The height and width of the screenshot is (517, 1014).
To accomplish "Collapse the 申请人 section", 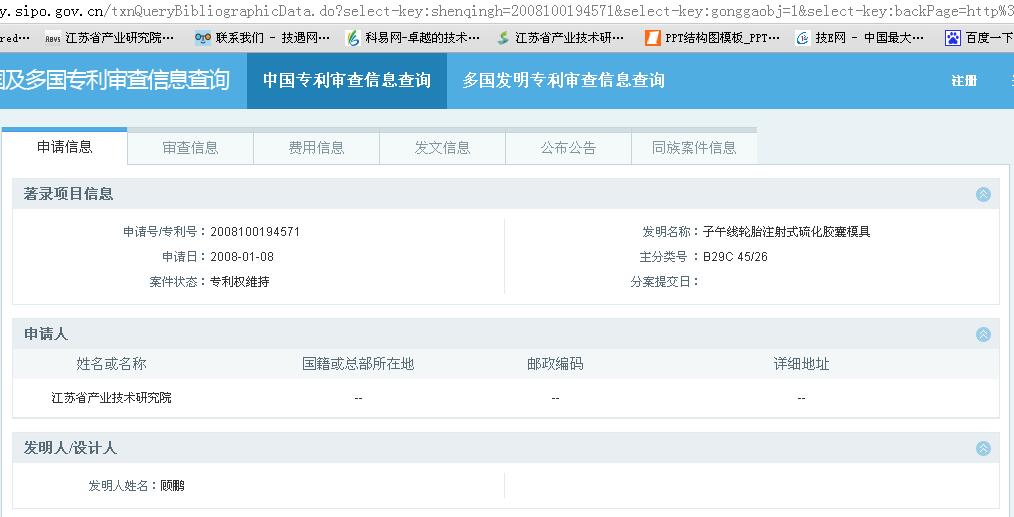I will [x=983, y=334].
